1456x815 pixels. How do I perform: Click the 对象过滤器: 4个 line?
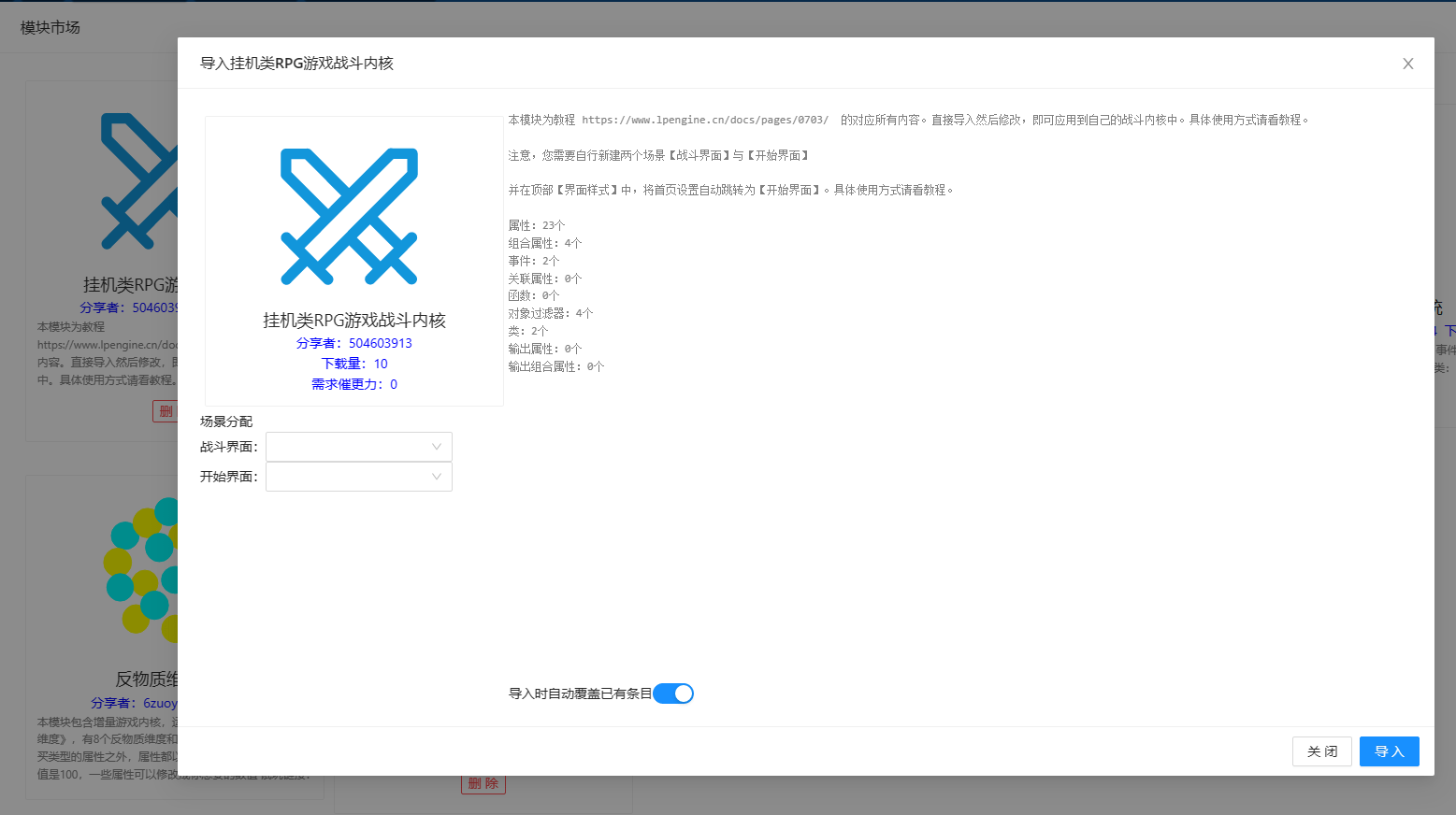(x=551, y=313)
